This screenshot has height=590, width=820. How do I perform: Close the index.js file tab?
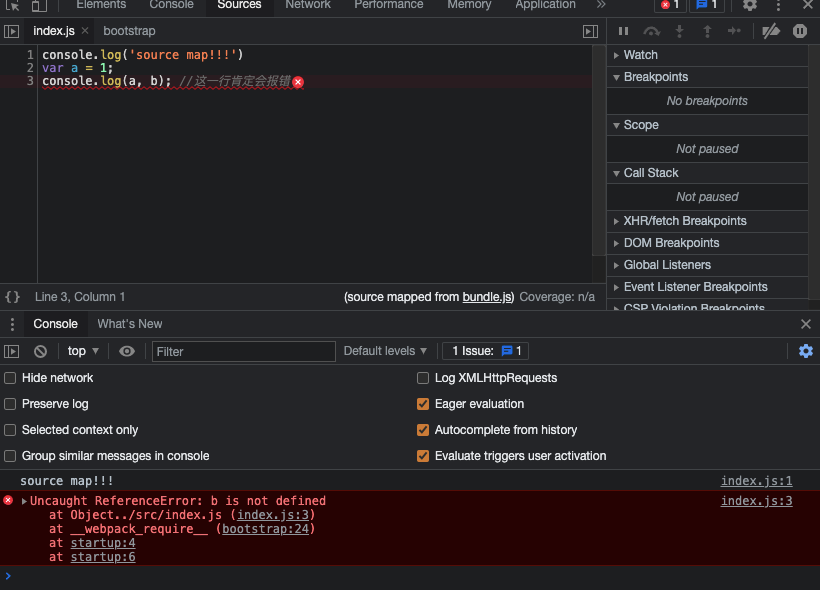(x=85, y=31)
